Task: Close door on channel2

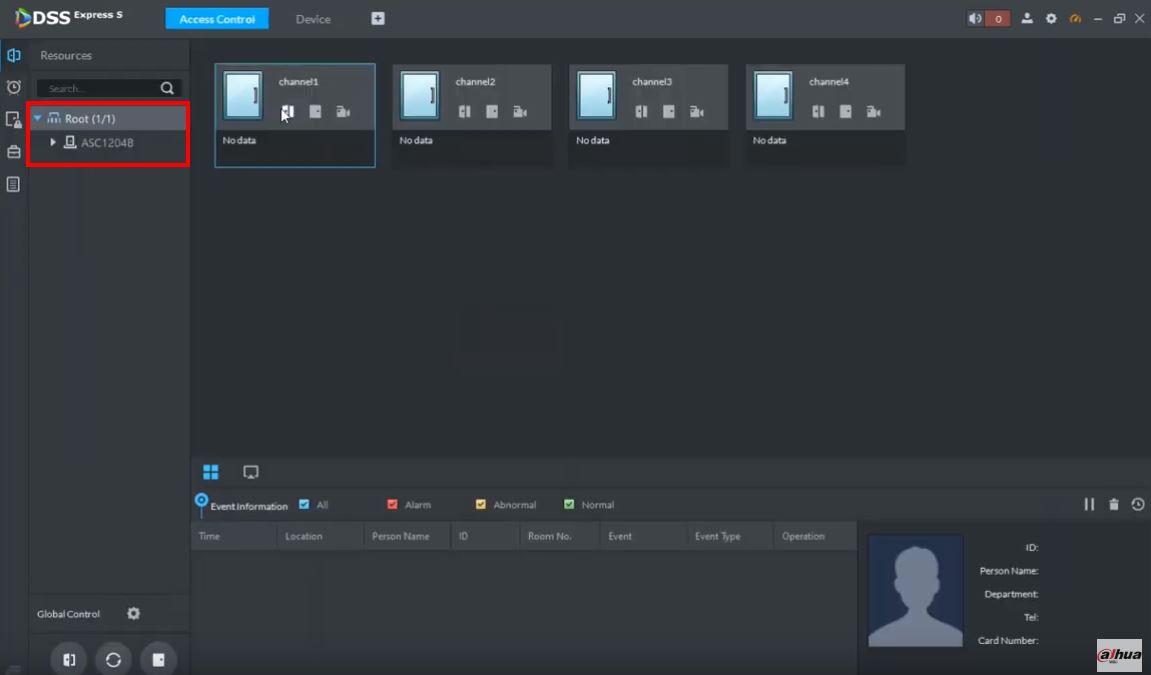Action: tap(492, 112)
